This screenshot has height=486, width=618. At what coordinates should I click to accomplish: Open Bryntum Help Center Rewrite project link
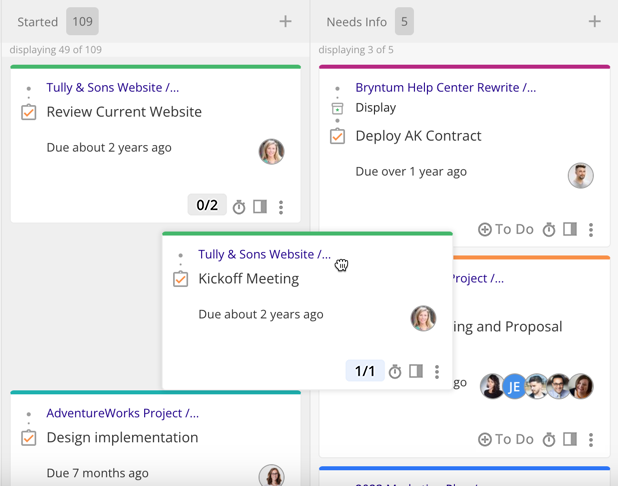click(x=446, y=88)
